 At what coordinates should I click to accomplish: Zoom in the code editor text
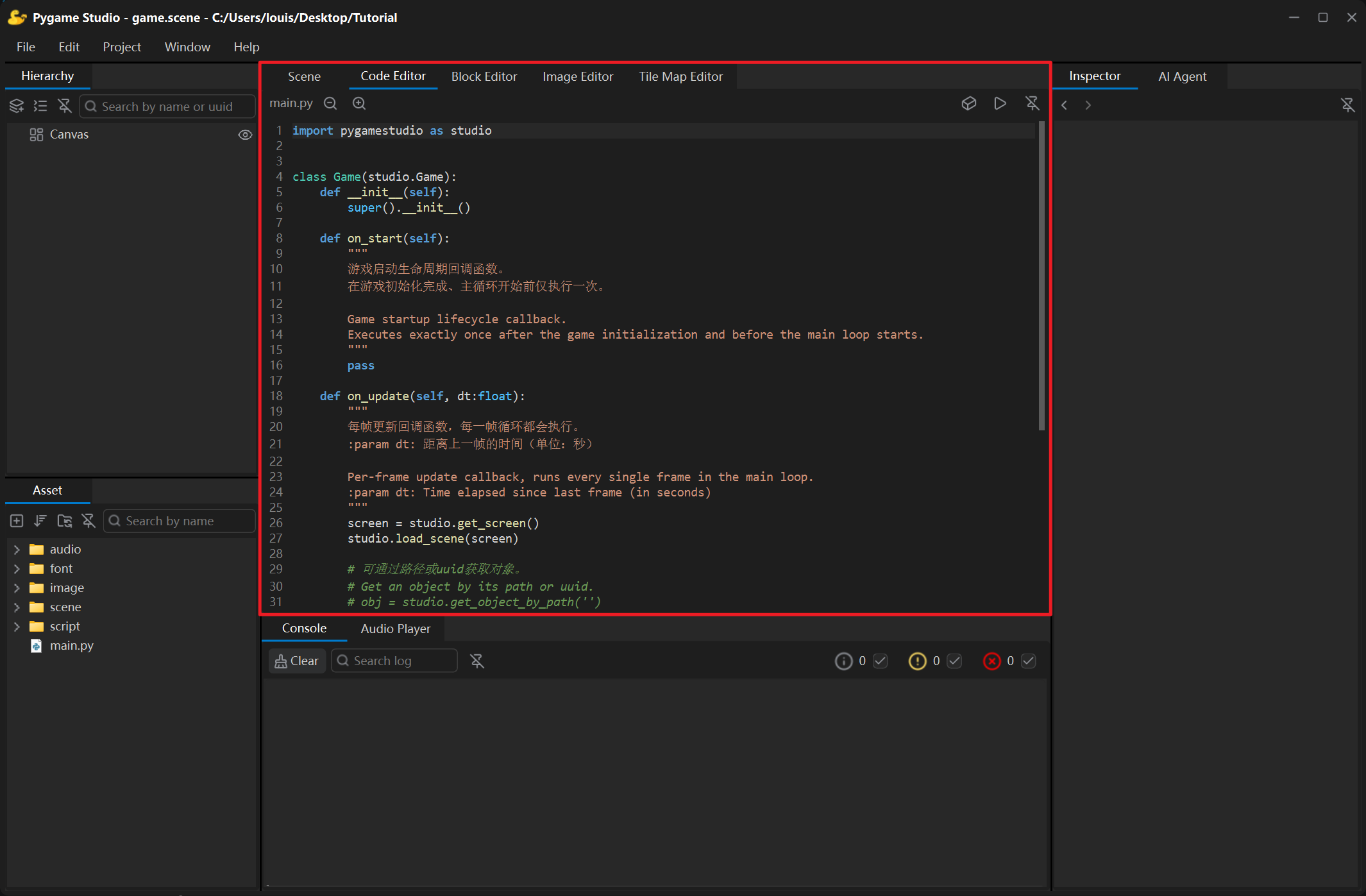(359, 103)
